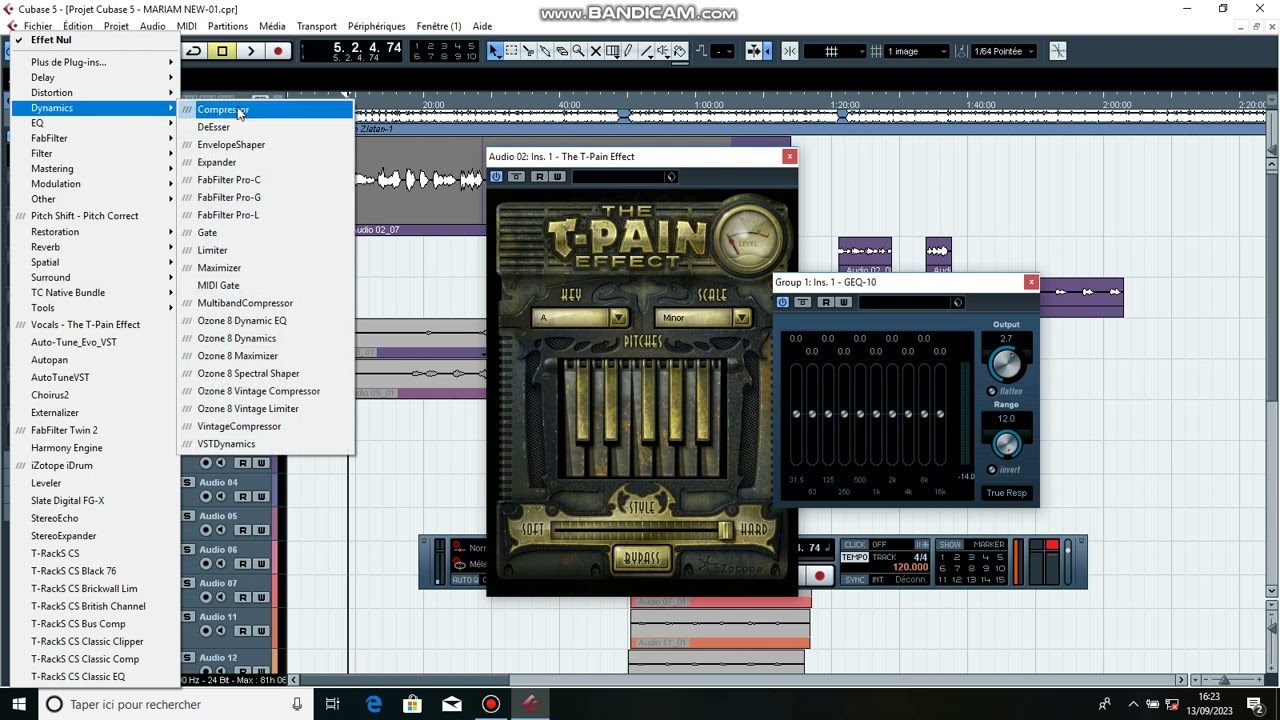Image resolution: width=1280 pixels, height=720 pixels.
Task: Open the snap mode grid dropdown
Action: pos(835,51)
